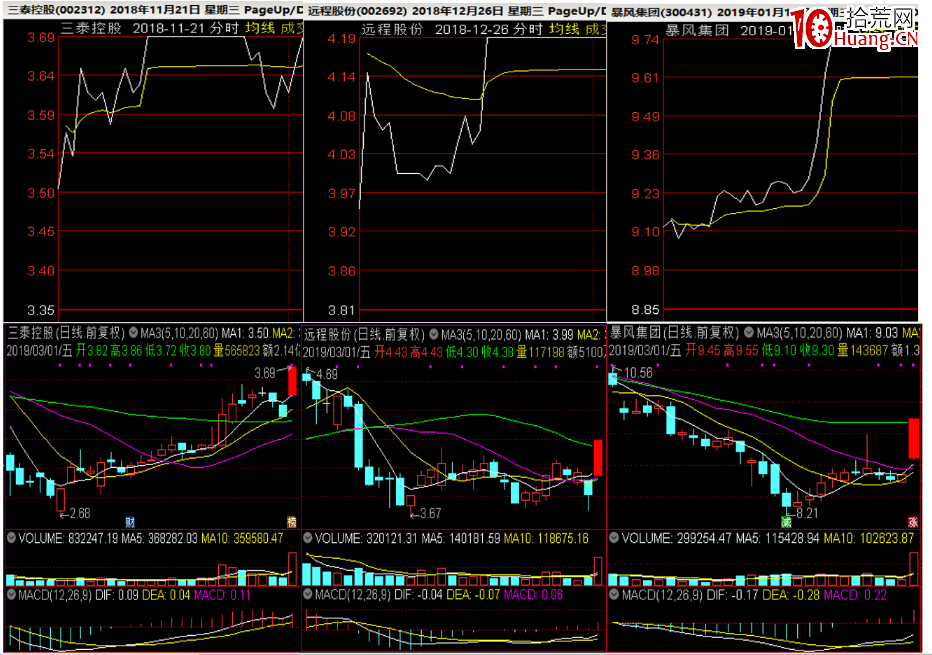Click the 远程股份 2018-12-26 分时 heading
Screen dimensions: 932x655
click(x=452, y=29)
